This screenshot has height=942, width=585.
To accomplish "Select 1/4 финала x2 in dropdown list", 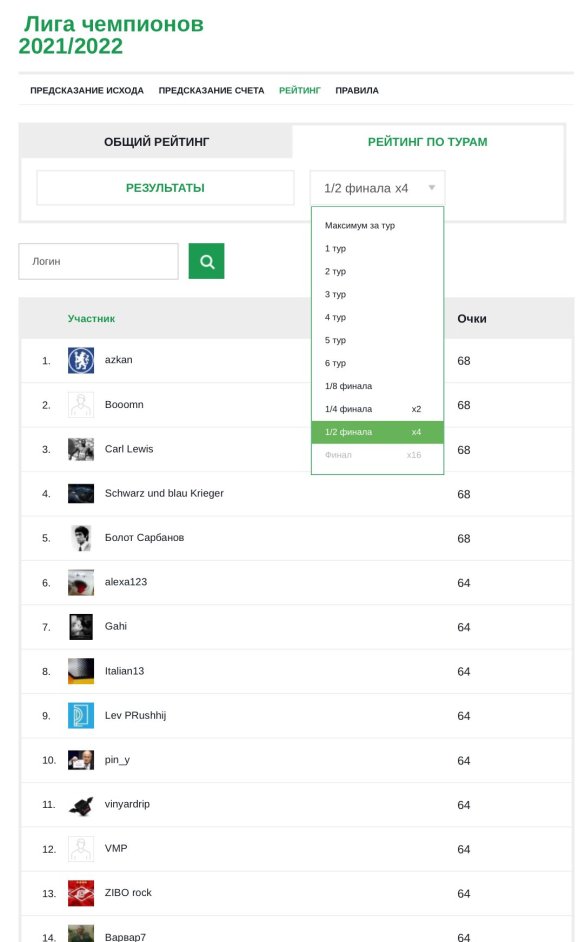I will click(377, 409).
